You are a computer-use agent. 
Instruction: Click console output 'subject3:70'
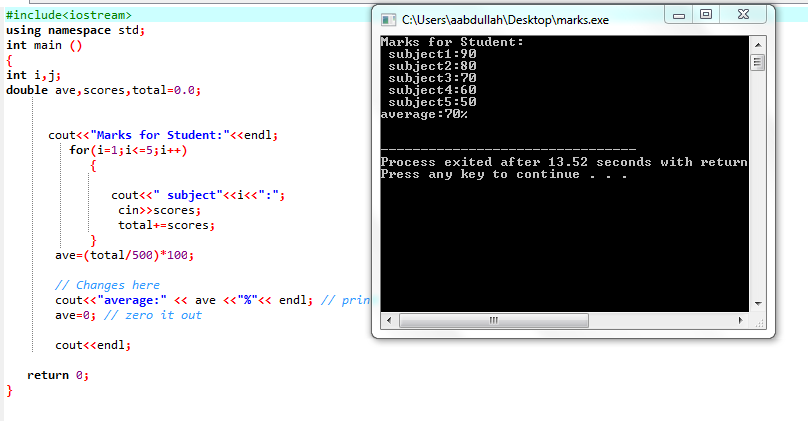pos(432,78)
